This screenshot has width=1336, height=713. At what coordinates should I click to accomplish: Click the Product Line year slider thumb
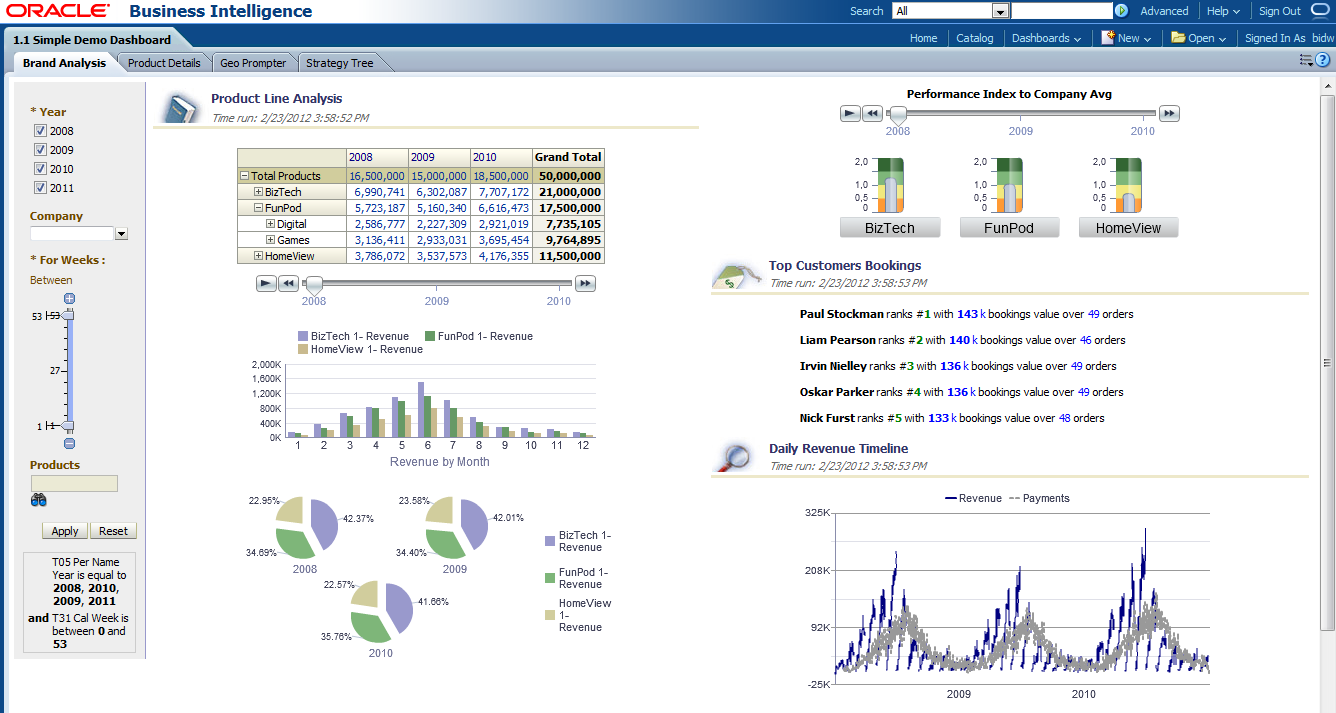[313, 285]
